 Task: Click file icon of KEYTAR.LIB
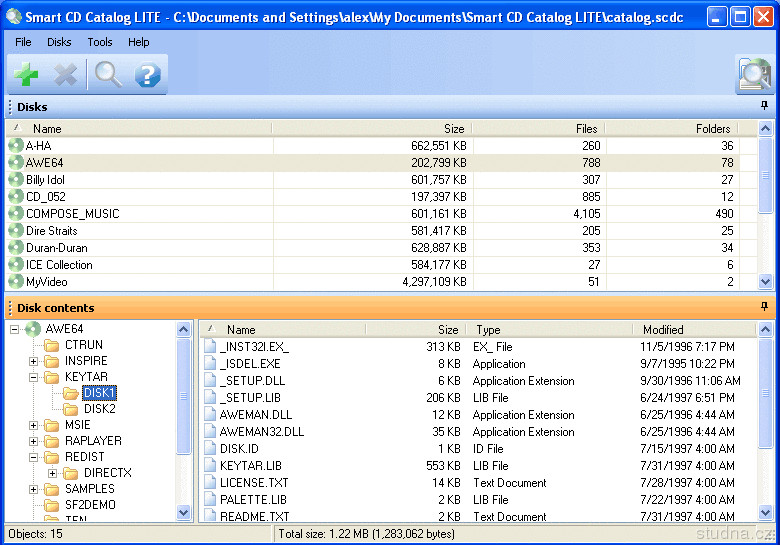coord(210,465)
